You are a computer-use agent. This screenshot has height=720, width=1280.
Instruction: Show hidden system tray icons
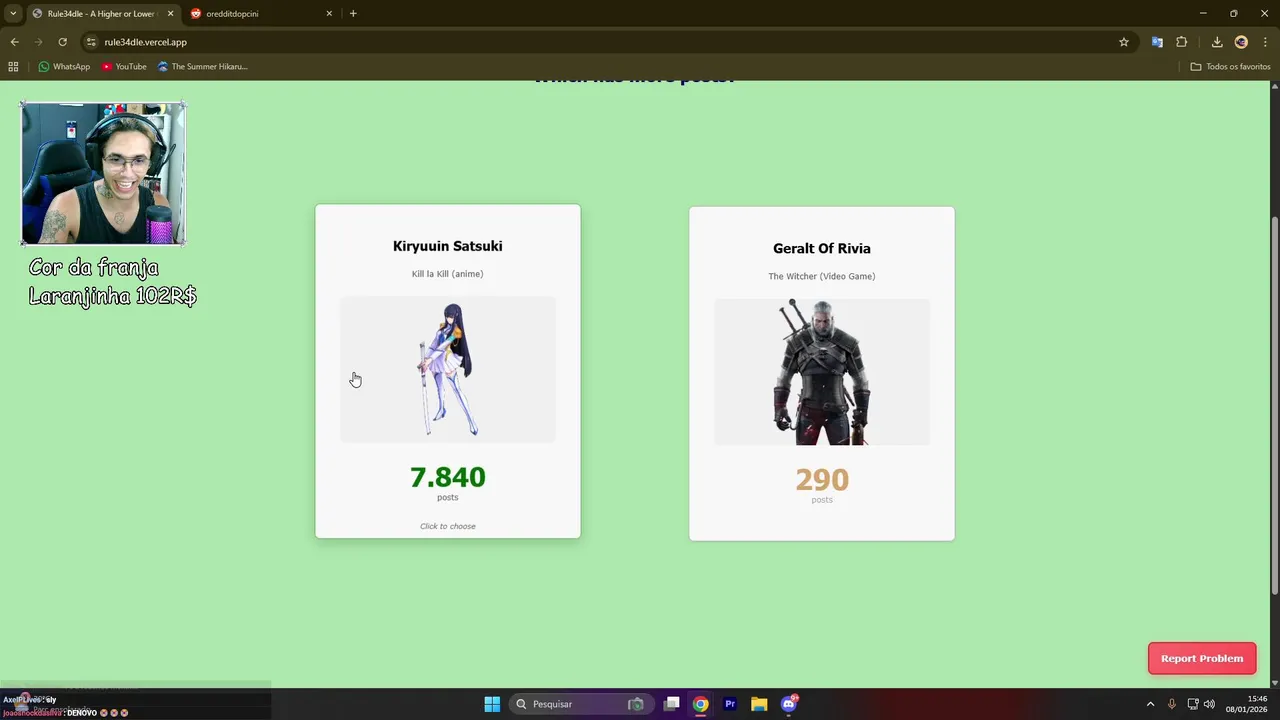[1150, 704]
